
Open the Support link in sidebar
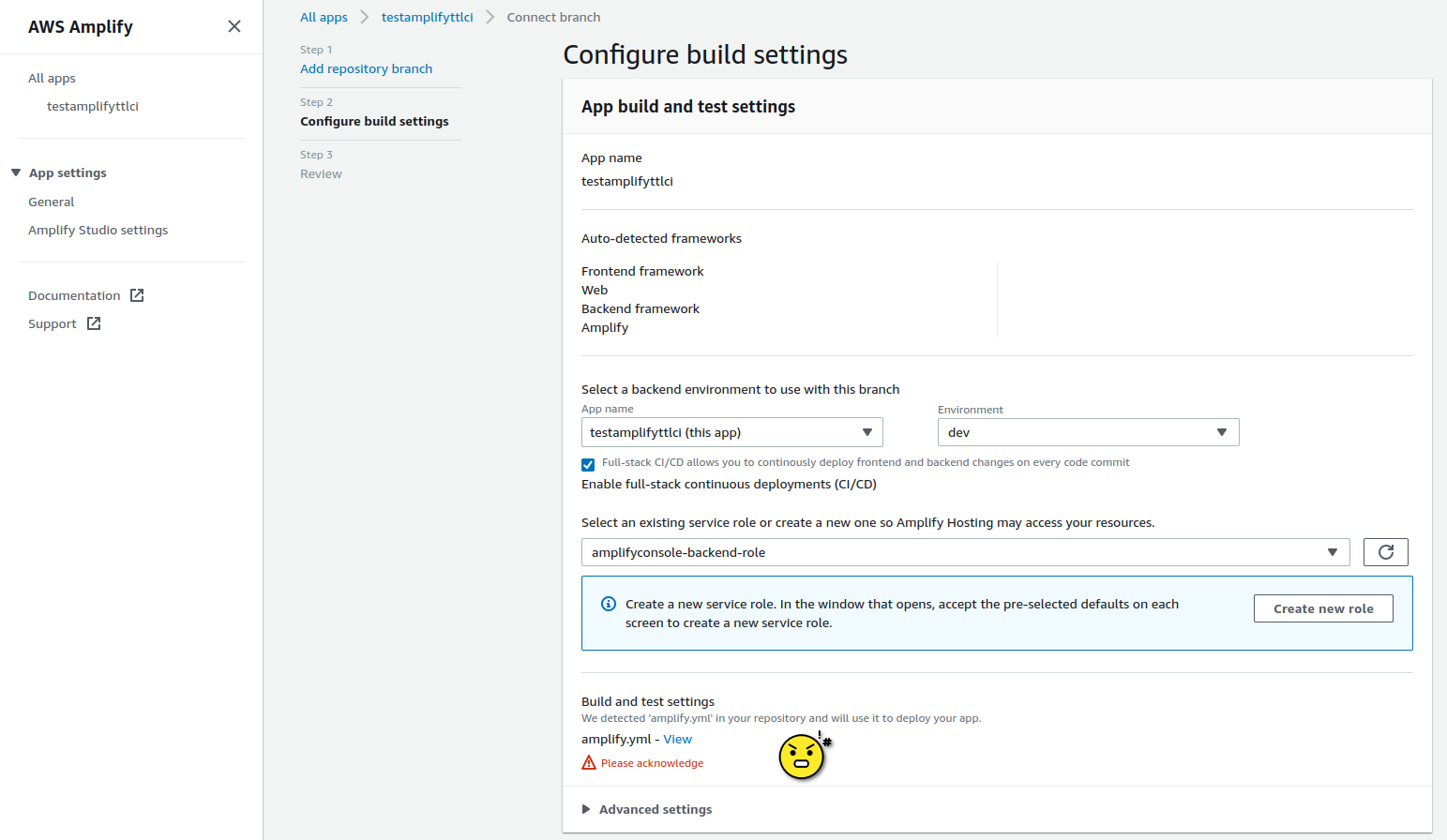click(x=53, y=323)
